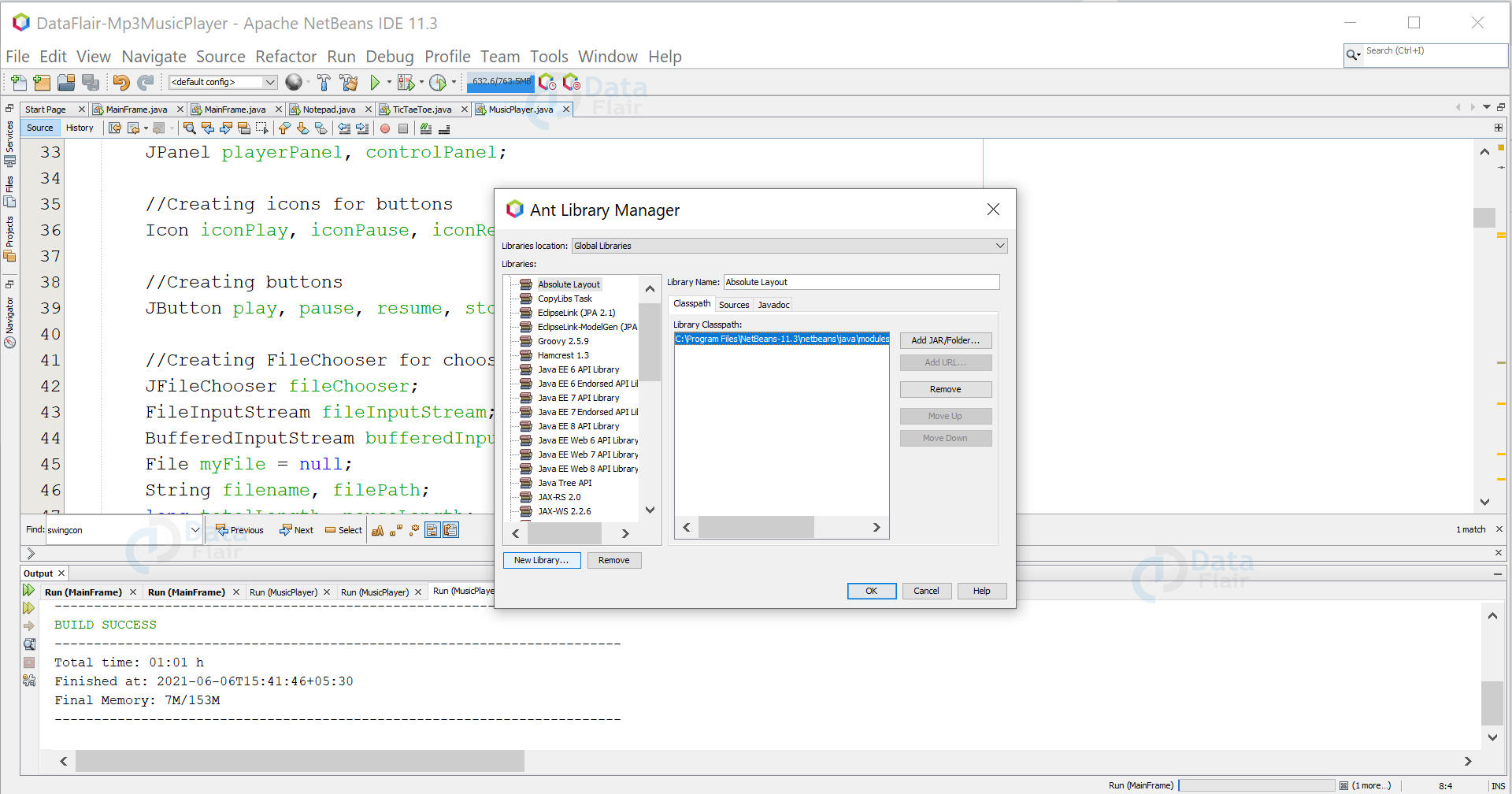This screenshot has width=1512, height=794.
Task: Open the Navigator side panel
Action: [x=9, y=322]
